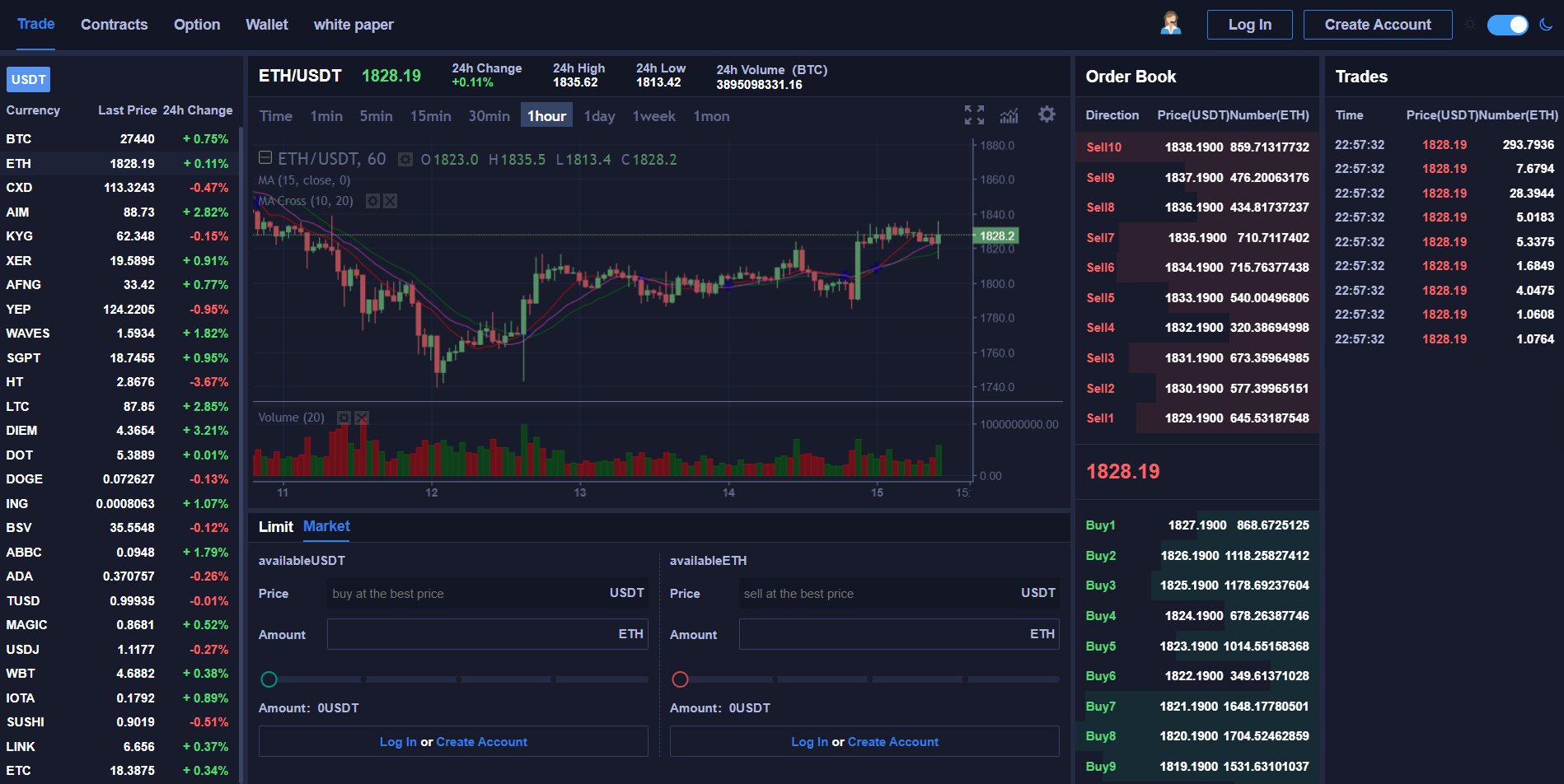Viewport: 1564px width, 784px height.
Task: Select the USDT market tab
Action: point(28,79)
